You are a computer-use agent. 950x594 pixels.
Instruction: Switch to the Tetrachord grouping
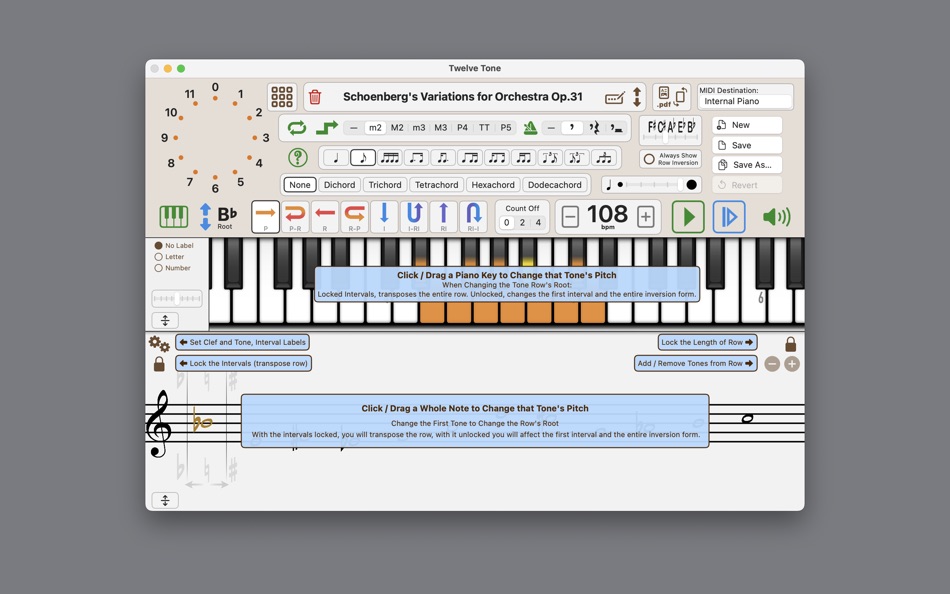[439, 184]
